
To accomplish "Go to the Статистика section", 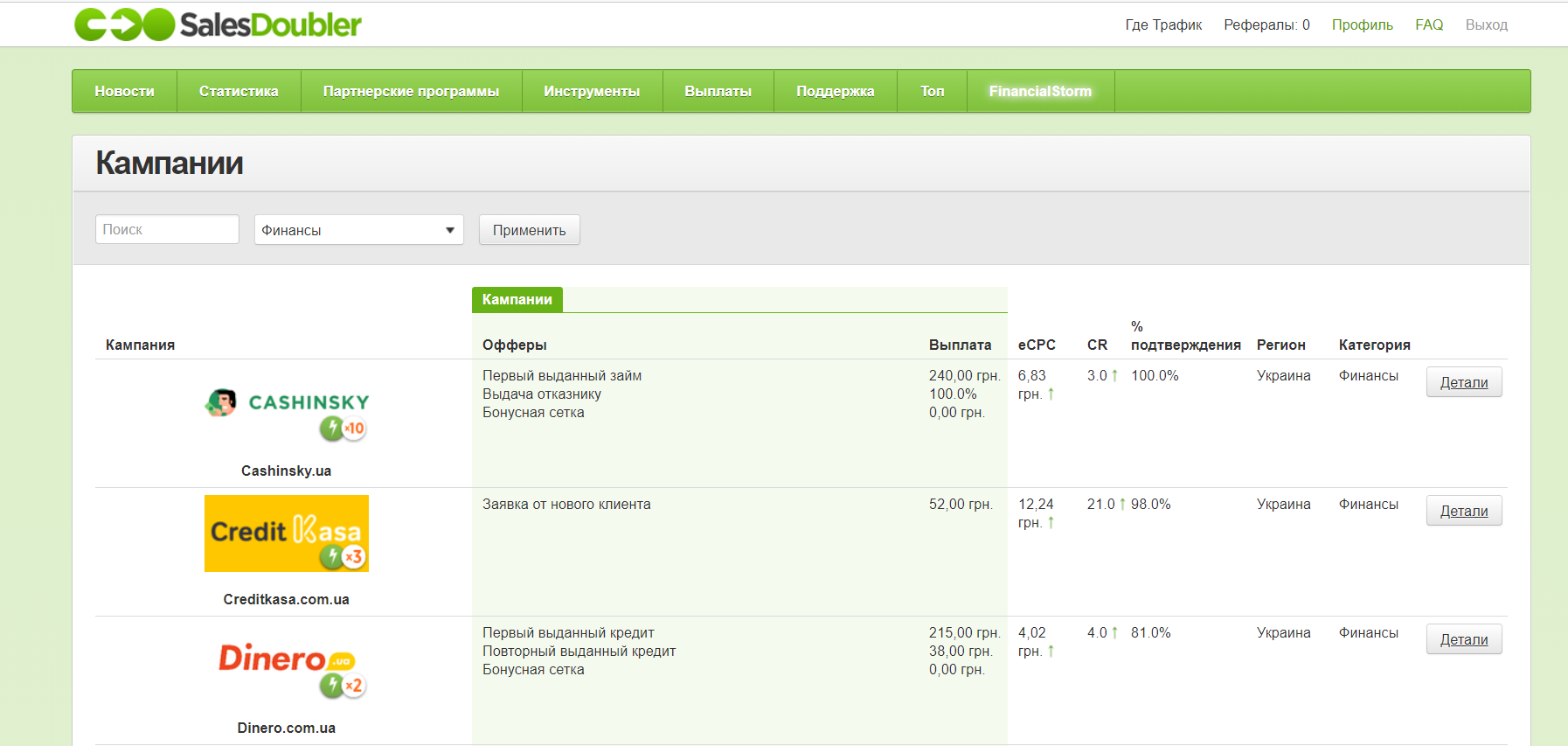I will point(239,91).
